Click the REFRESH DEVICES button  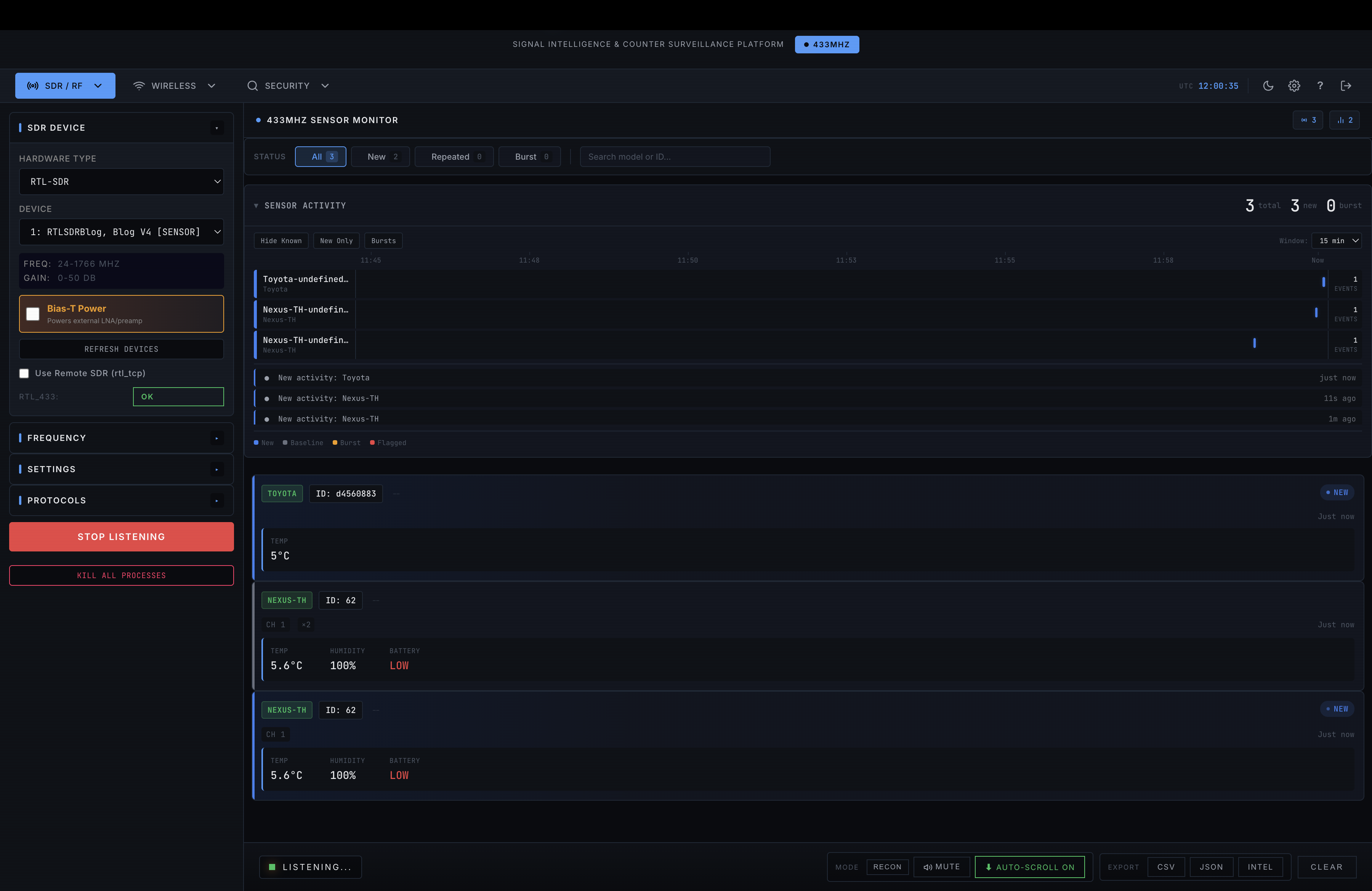point(121,349)
